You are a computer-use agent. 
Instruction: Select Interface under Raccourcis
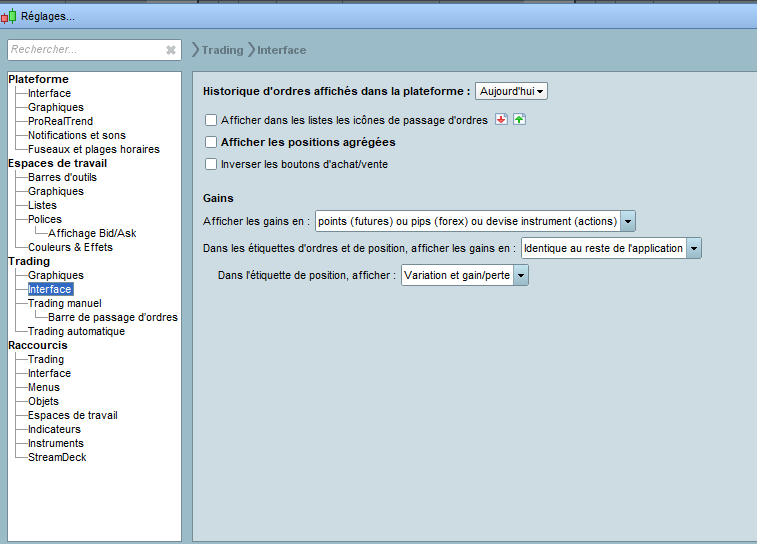point(49,373)
